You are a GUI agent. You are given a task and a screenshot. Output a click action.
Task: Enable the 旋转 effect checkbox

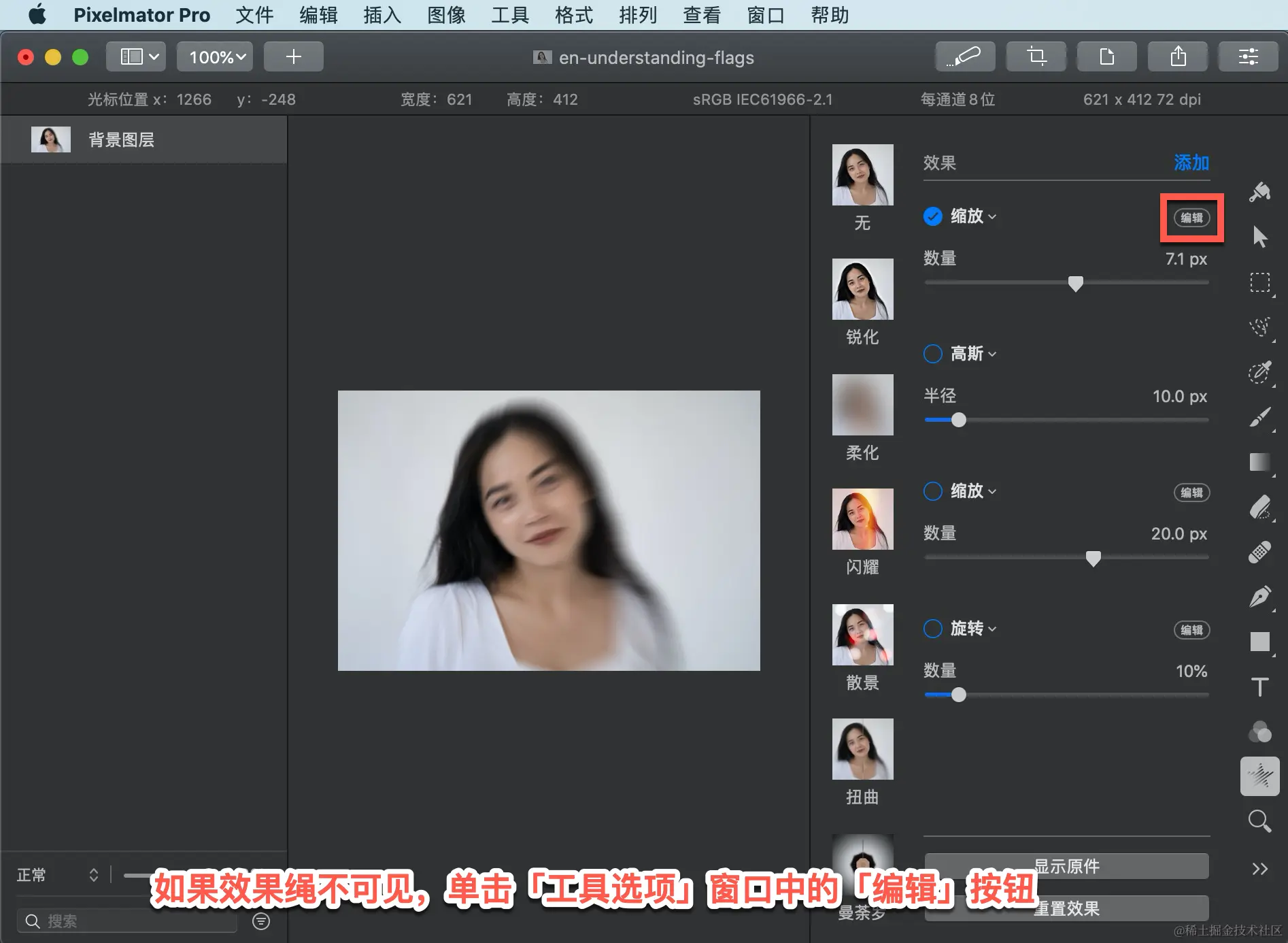coord(932,629)
